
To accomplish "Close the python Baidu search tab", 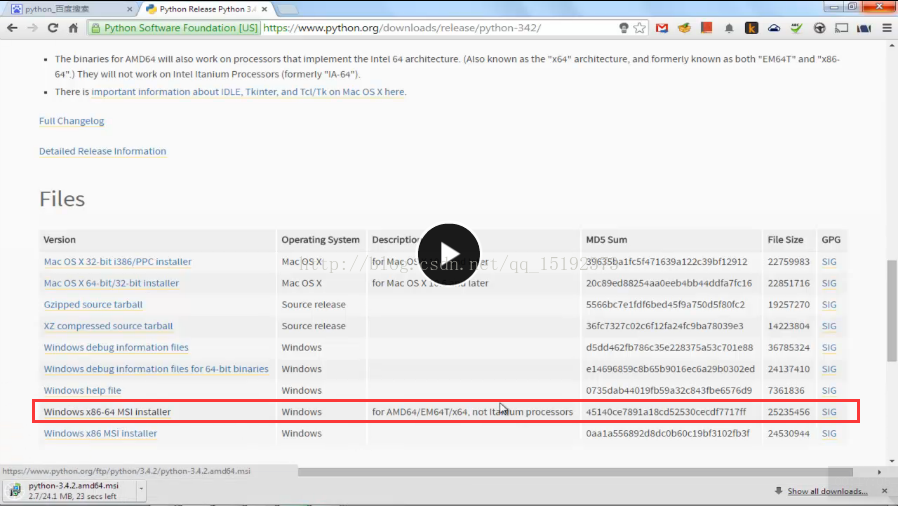I will tap(129, 9).
